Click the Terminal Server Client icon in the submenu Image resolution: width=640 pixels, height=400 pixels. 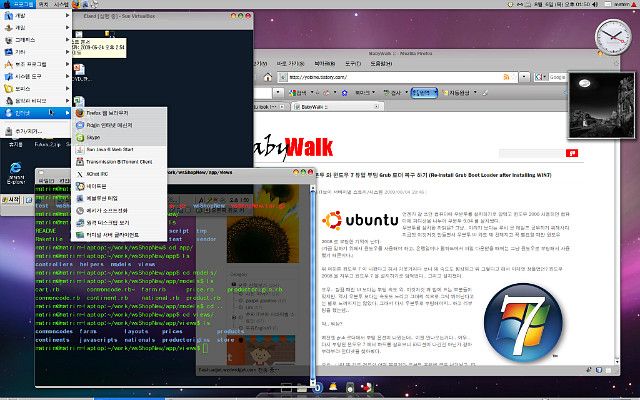[80, 235]
